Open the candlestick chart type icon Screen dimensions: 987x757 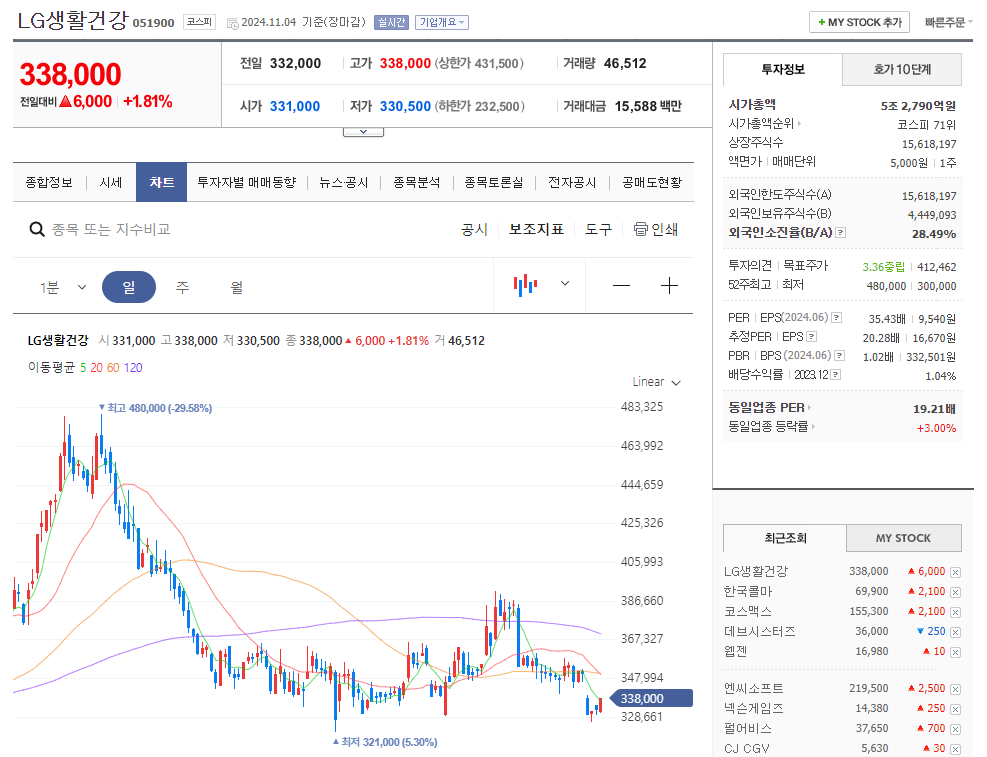click(525, 285)
